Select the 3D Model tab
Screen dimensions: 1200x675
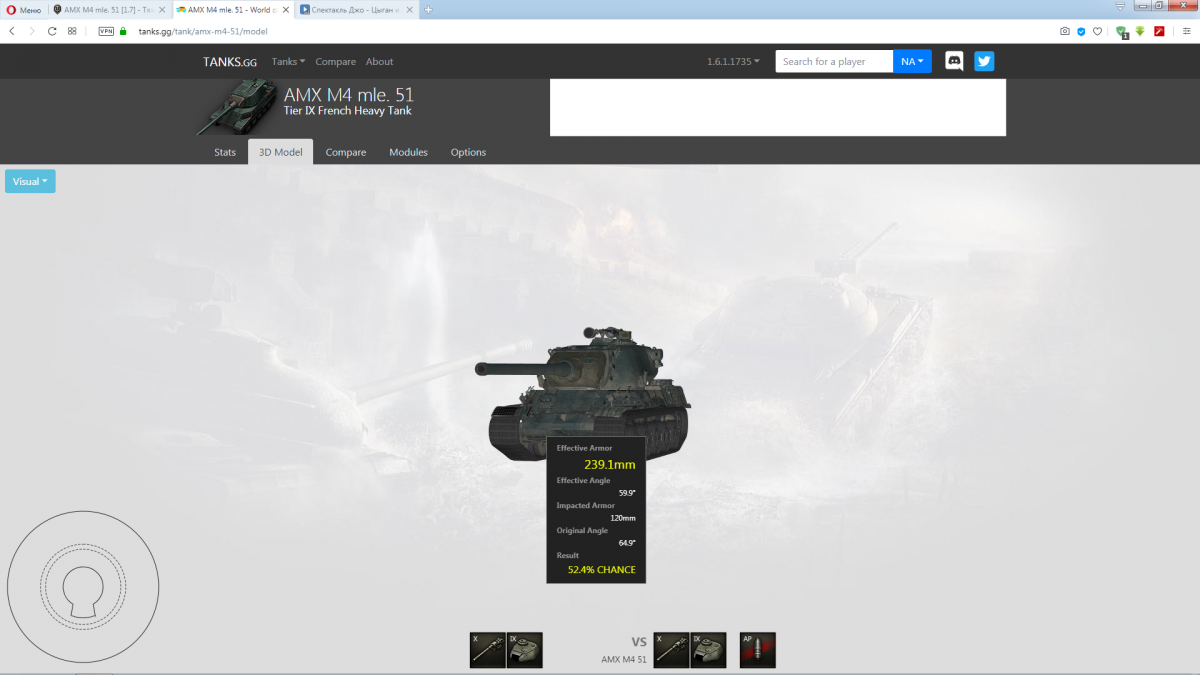280,152
